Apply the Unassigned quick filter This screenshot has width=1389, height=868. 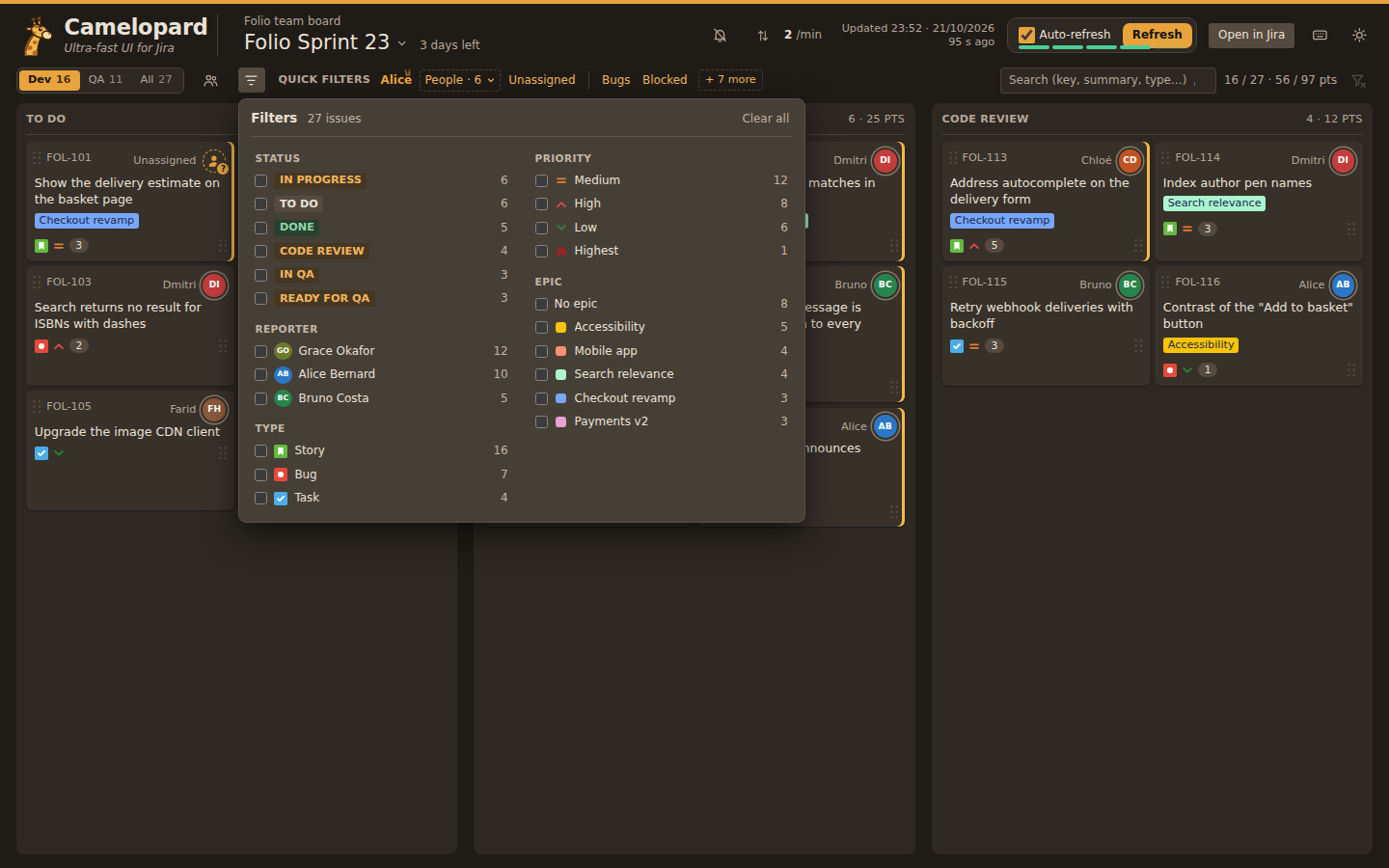tap(542, 80)
